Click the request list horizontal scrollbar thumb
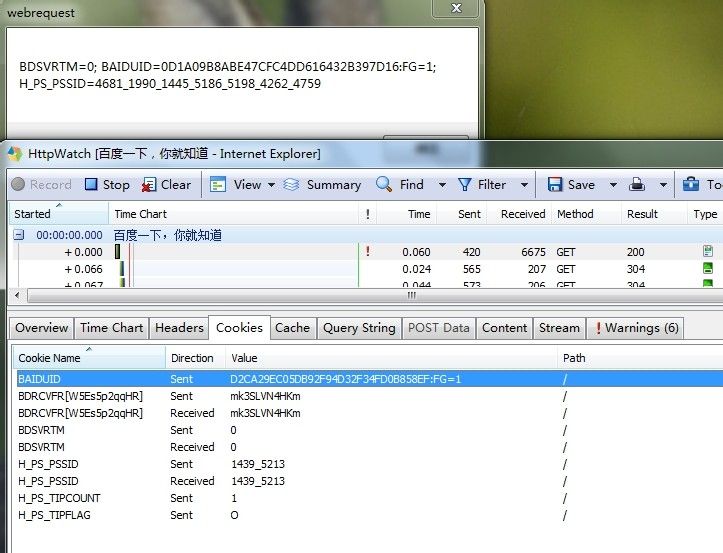 (x=374, y=295)
